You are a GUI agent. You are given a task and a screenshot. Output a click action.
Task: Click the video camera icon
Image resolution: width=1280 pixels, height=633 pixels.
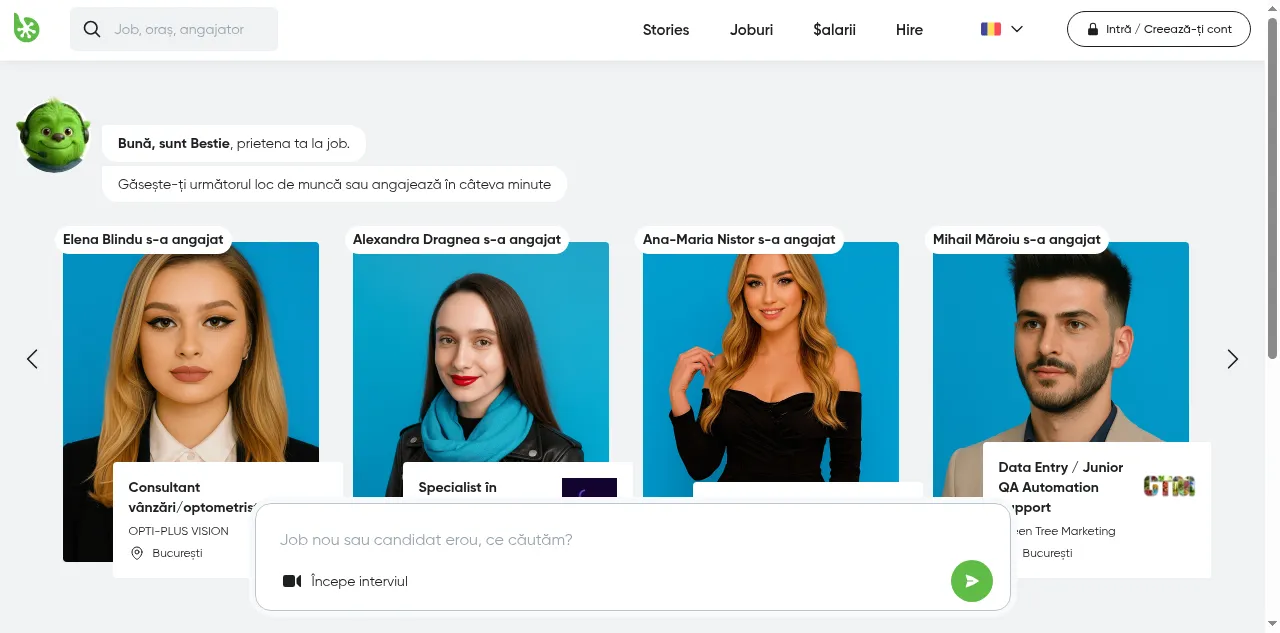(x=292, y=581)
